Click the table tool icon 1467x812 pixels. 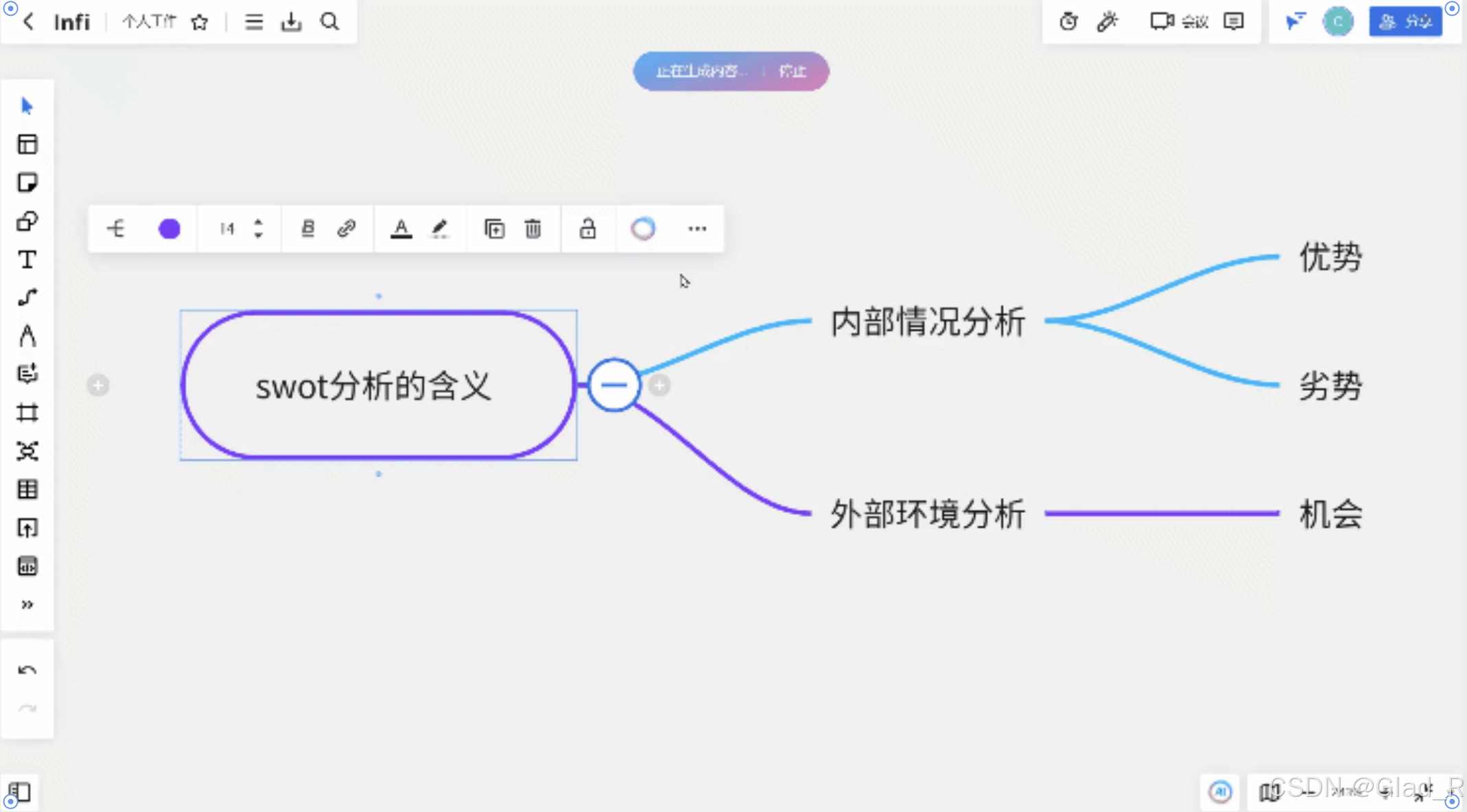[x=27, y=490]
